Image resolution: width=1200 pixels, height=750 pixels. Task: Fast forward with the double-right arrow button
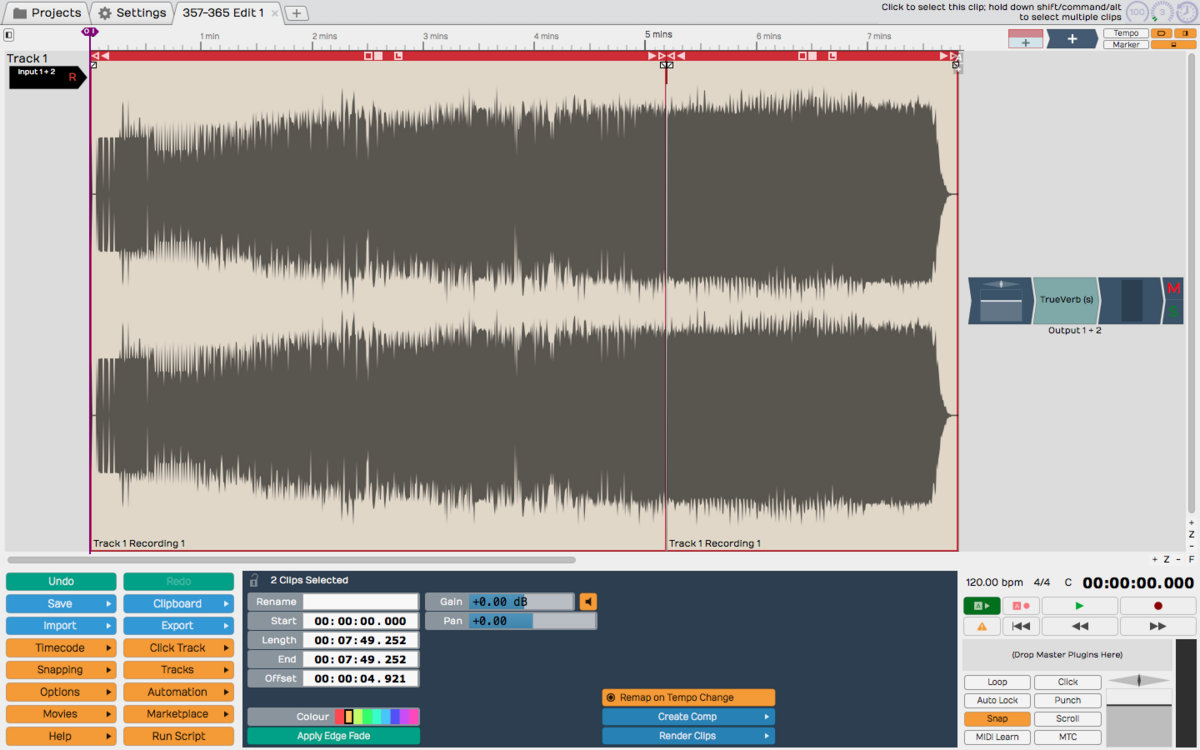pyautogui.click(x=1157, y=626)
